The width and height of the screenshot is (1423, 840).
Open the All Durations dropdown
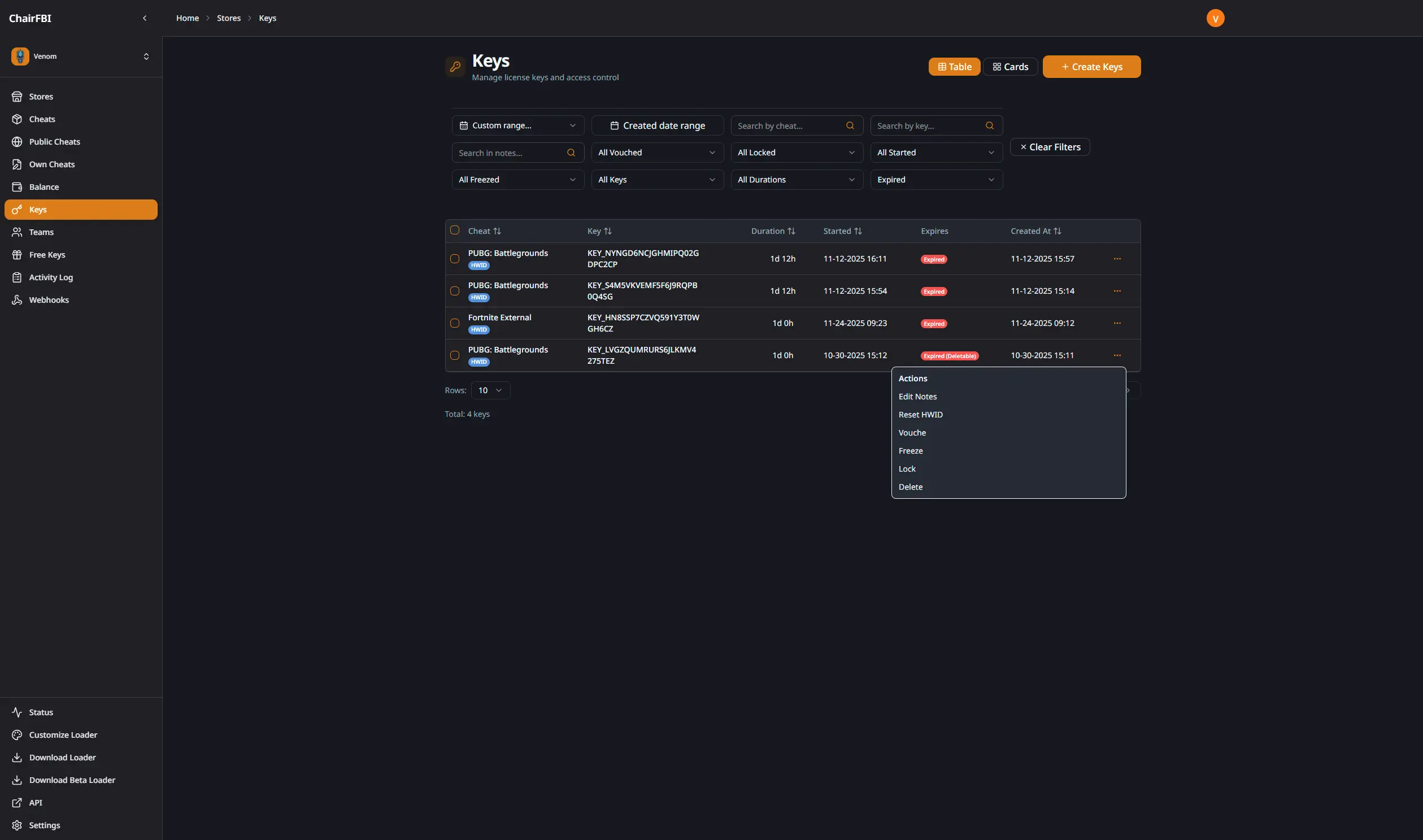797,180
